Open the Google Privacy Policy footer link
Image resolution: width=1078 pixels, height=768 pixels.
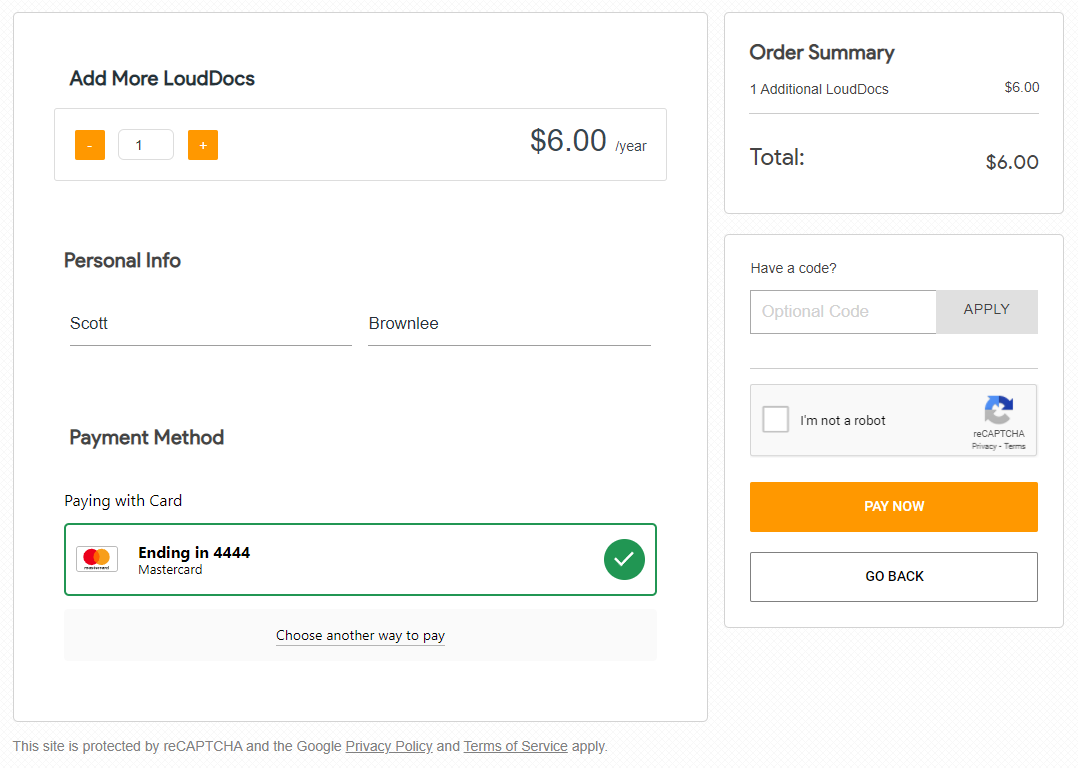pyautogui.click(x=389, y=746)
